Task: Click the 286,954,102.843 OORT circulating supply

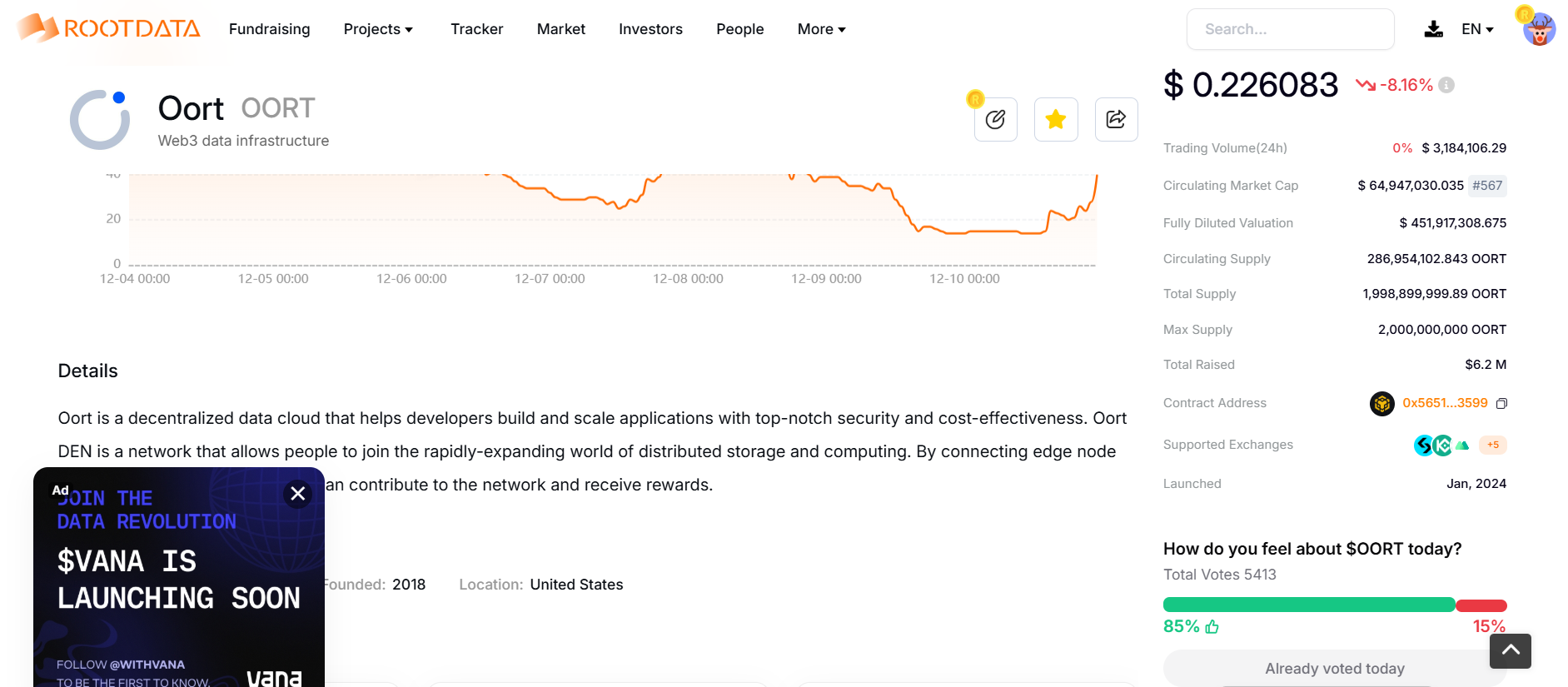Action: (1436, 259)
